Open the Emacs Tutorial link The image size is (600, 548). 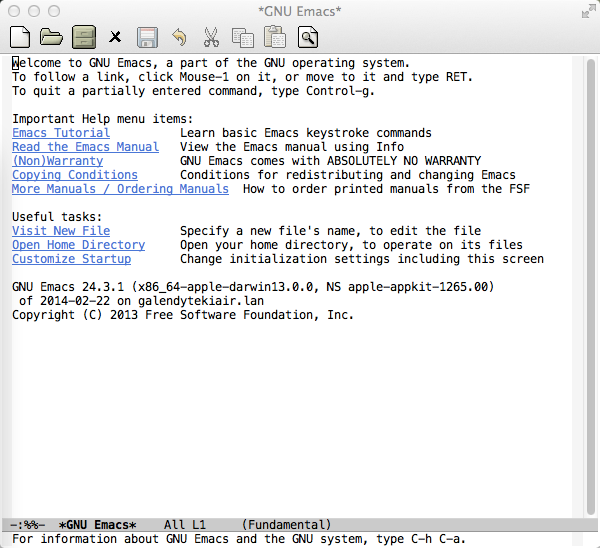(x=61, y=133)
